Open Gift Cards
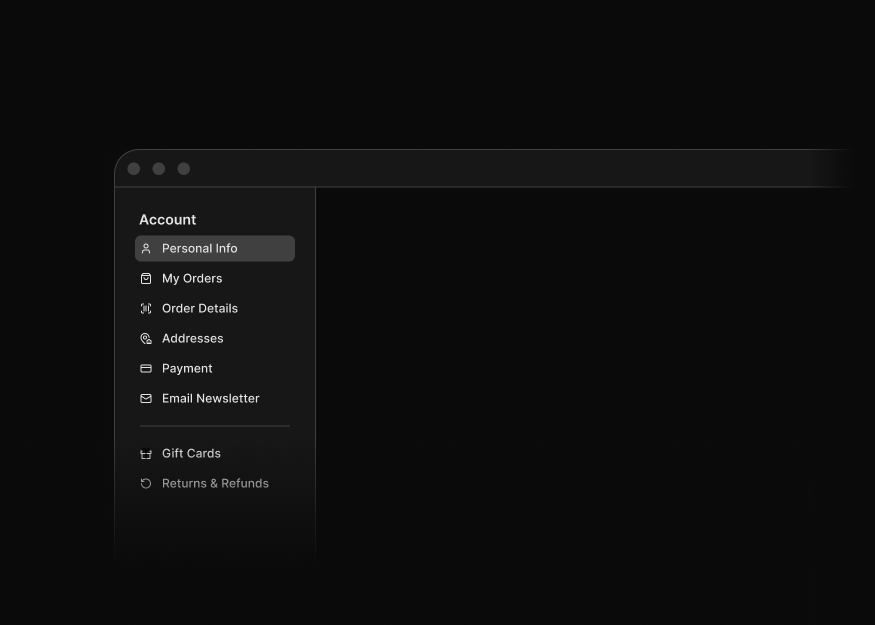The image size is (875, 625). (215, 454)
